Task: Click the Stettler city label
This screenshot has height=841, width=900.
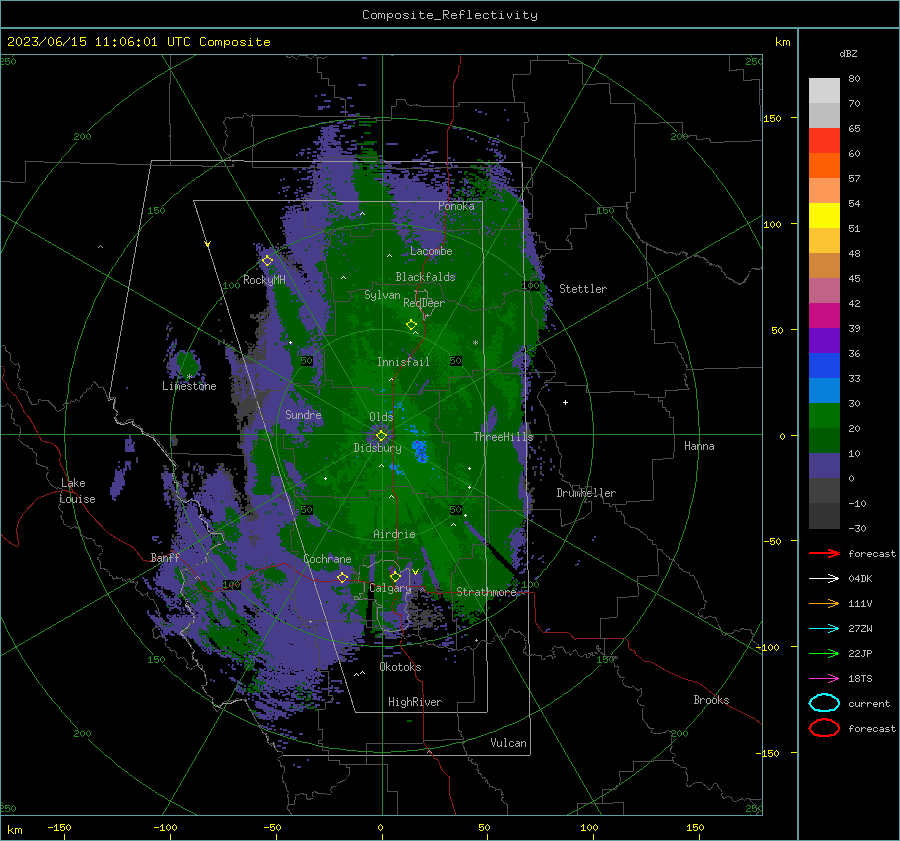Action: (x=583, y=289)
